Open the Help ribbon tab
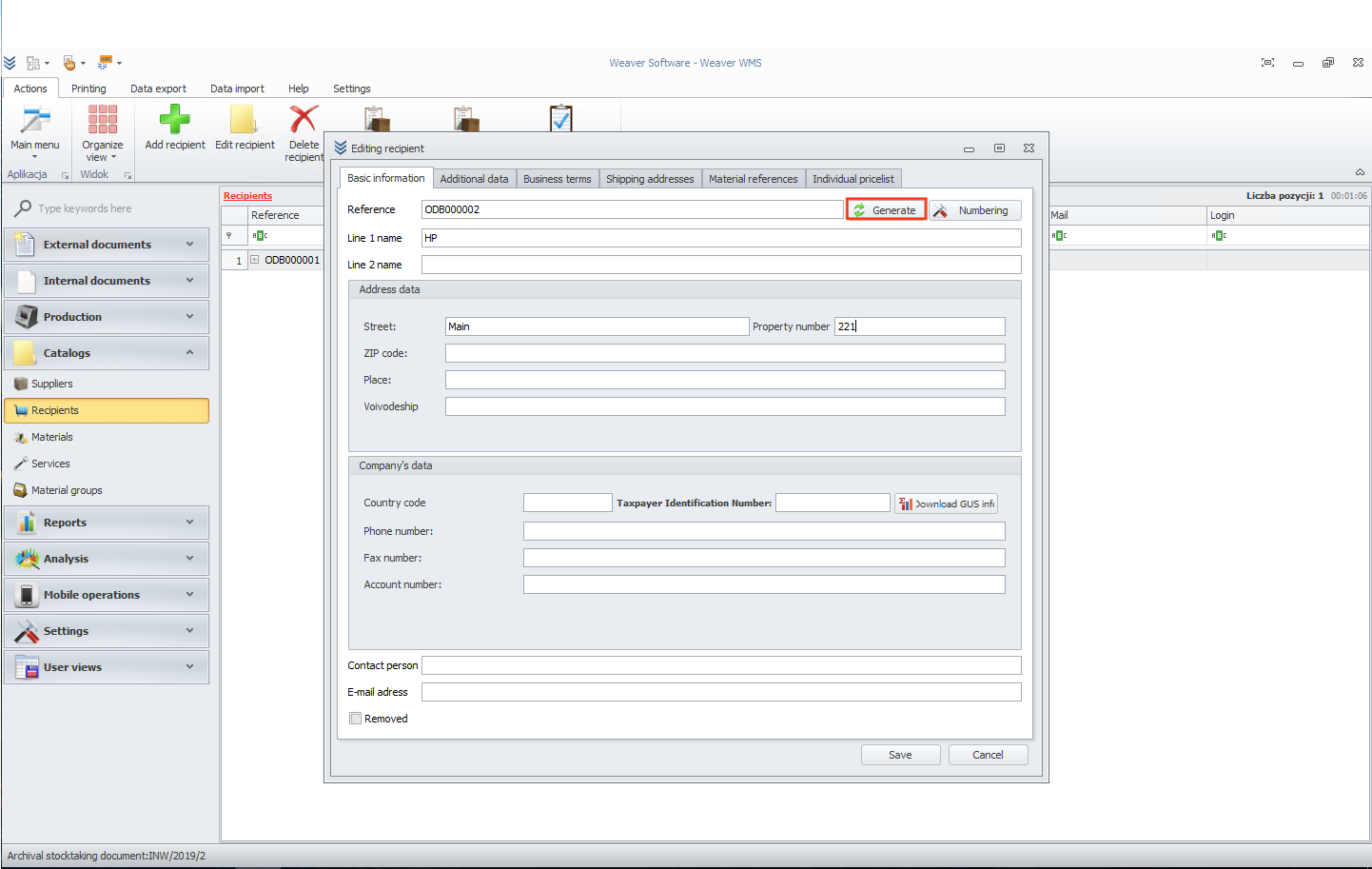Image resolution: width=1372 pixels, height=869 pixels. (x=299, y=89)
